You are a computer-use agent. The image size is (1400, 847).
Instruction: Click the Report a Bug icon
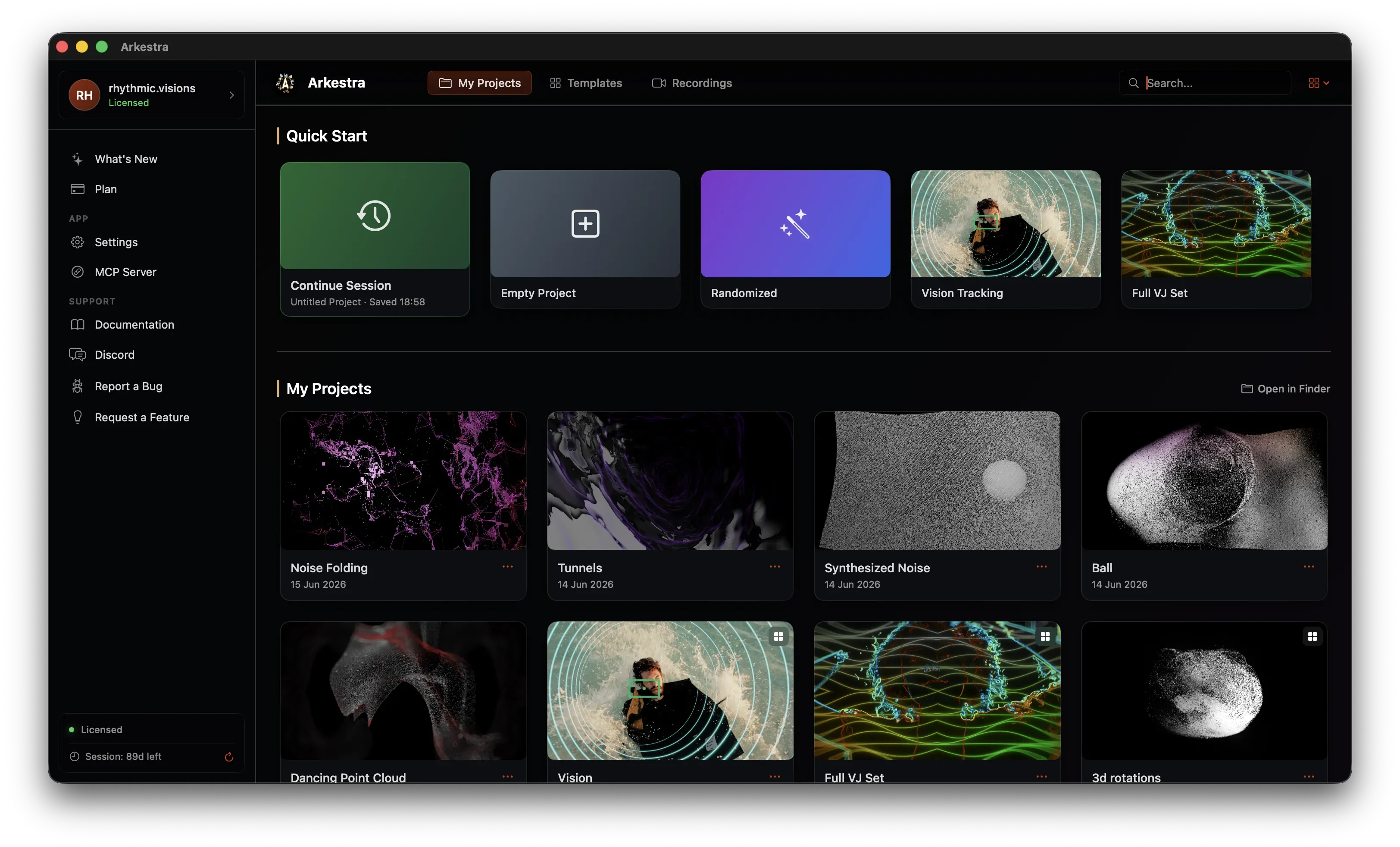[77, 386]
